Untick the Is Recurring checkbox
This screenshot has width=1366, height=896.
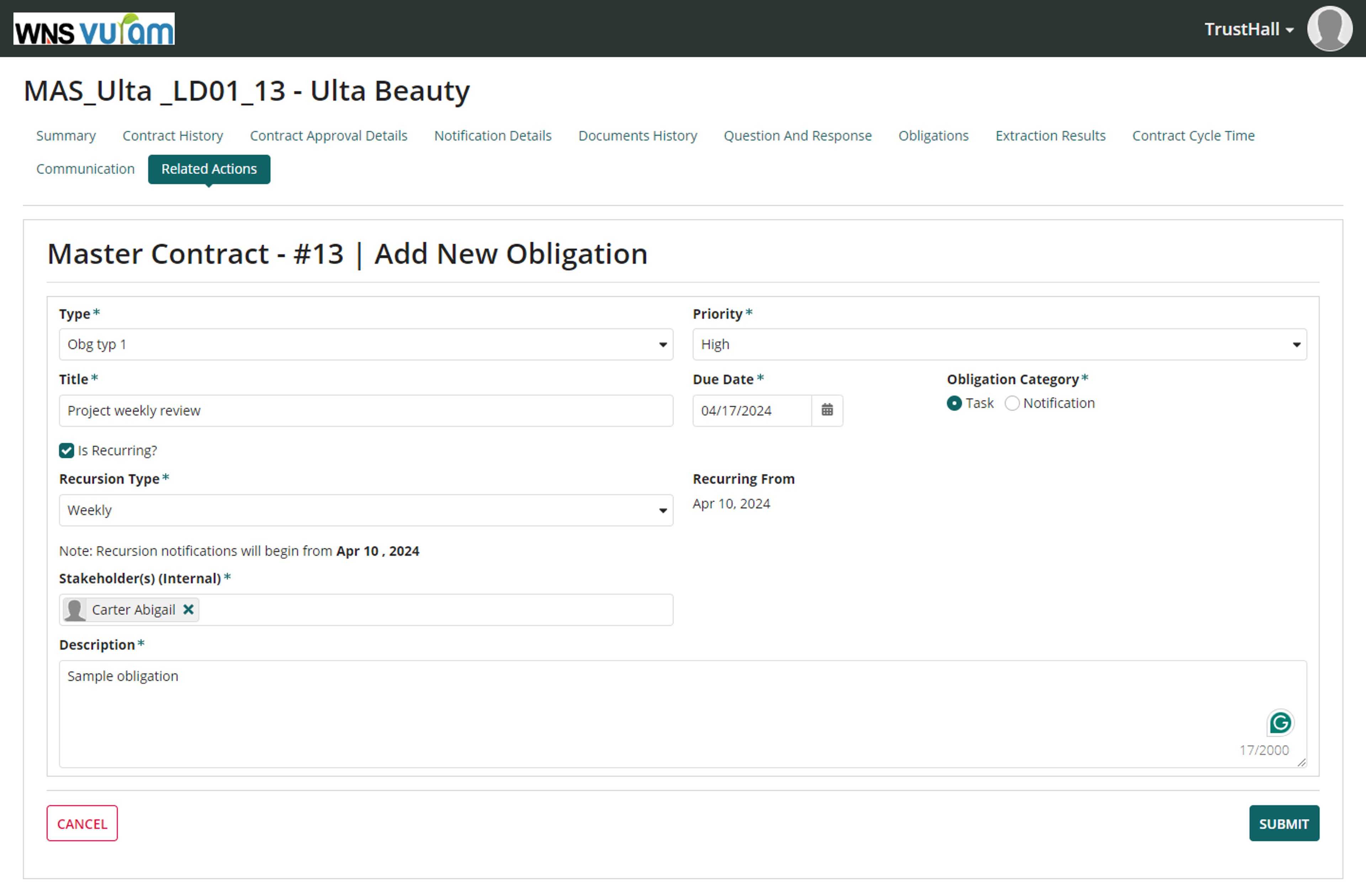pyautogui.click(x=67, y=451)
